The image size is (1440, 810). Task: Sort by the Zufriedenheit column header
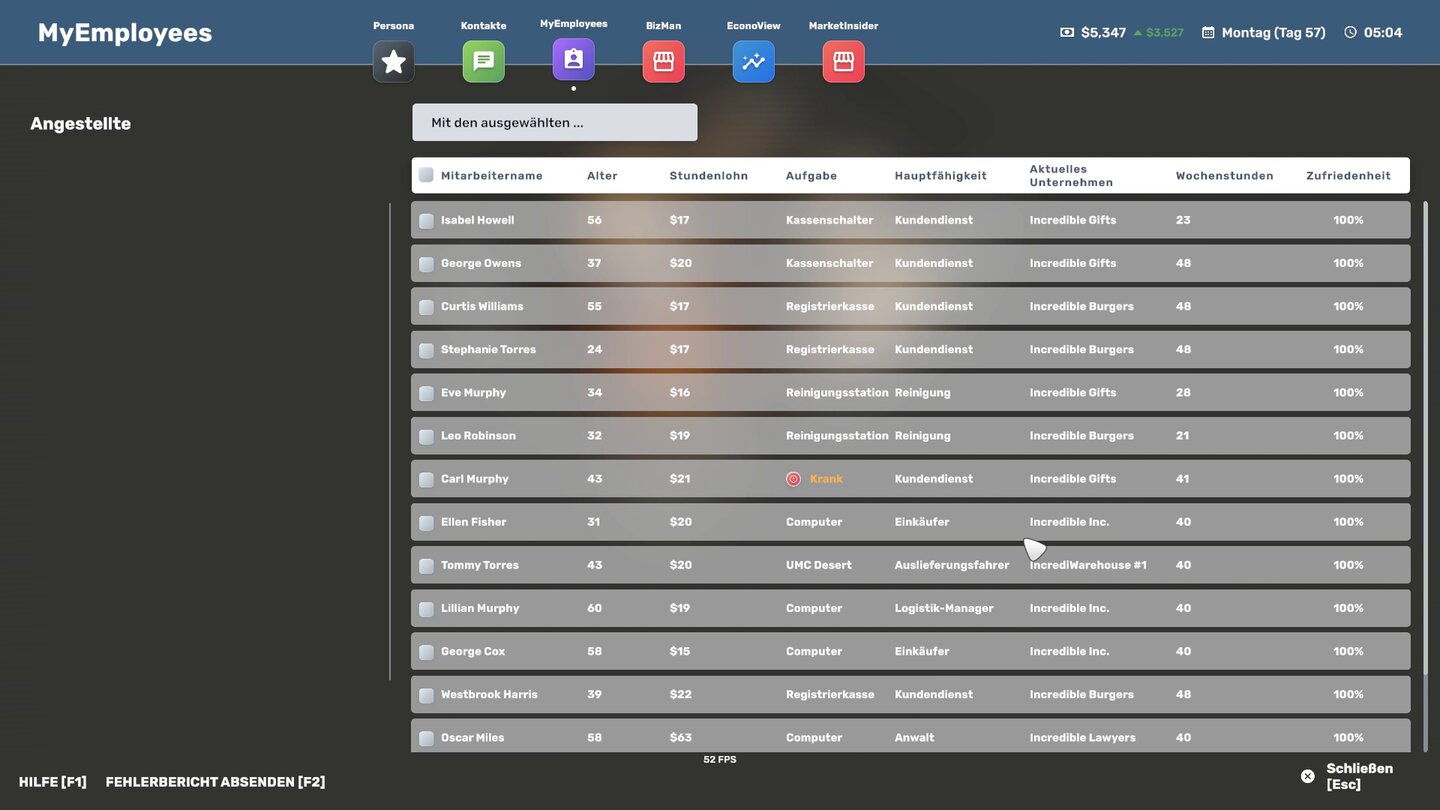click(1347, 176)
